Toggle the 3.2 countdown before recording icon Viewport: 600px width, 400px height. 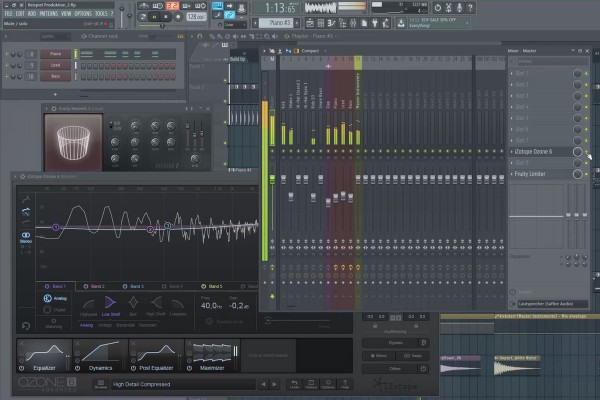pyautogui.click(x=172, y=6)
